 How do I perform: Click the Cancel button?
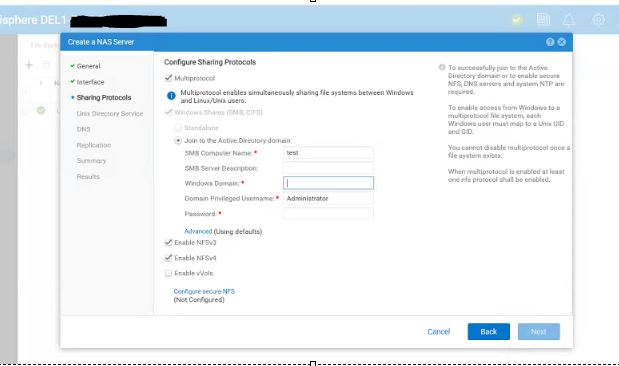439,332
